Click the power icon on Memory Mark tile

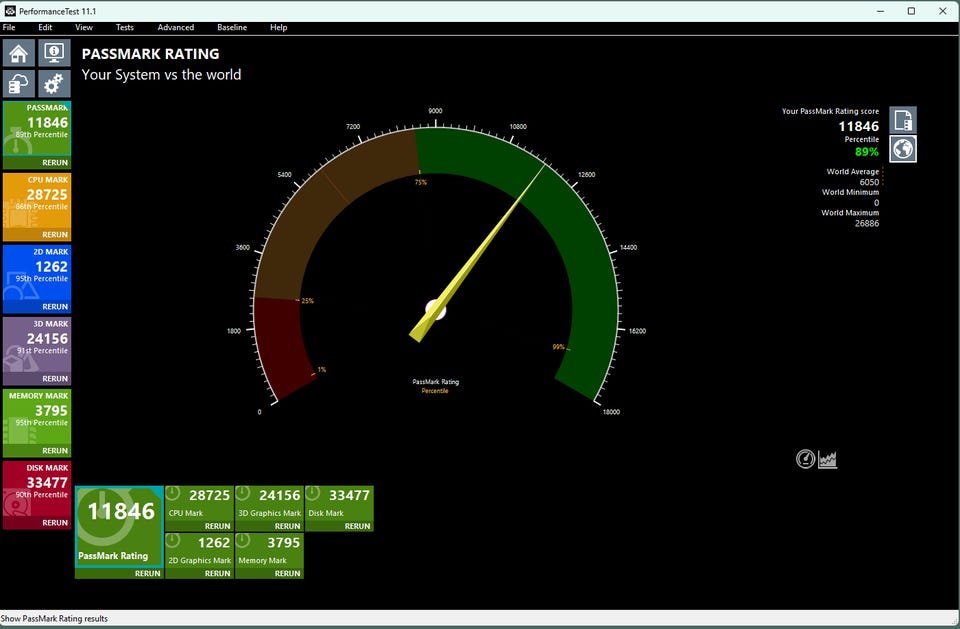[243, 540]
